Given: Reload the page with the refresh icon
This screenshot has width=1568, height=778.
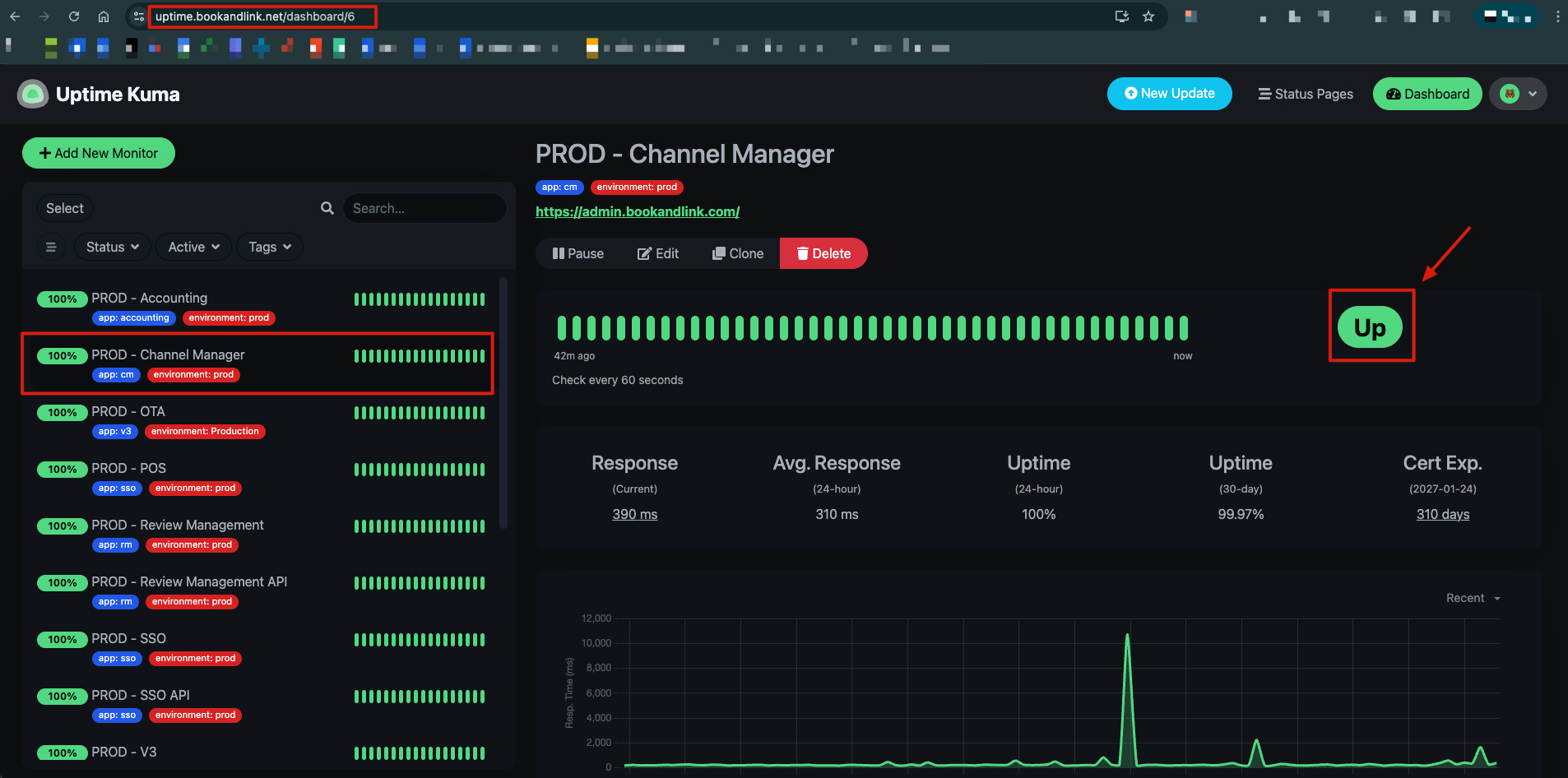Looking at the screenshot, I should coord(74,16).
